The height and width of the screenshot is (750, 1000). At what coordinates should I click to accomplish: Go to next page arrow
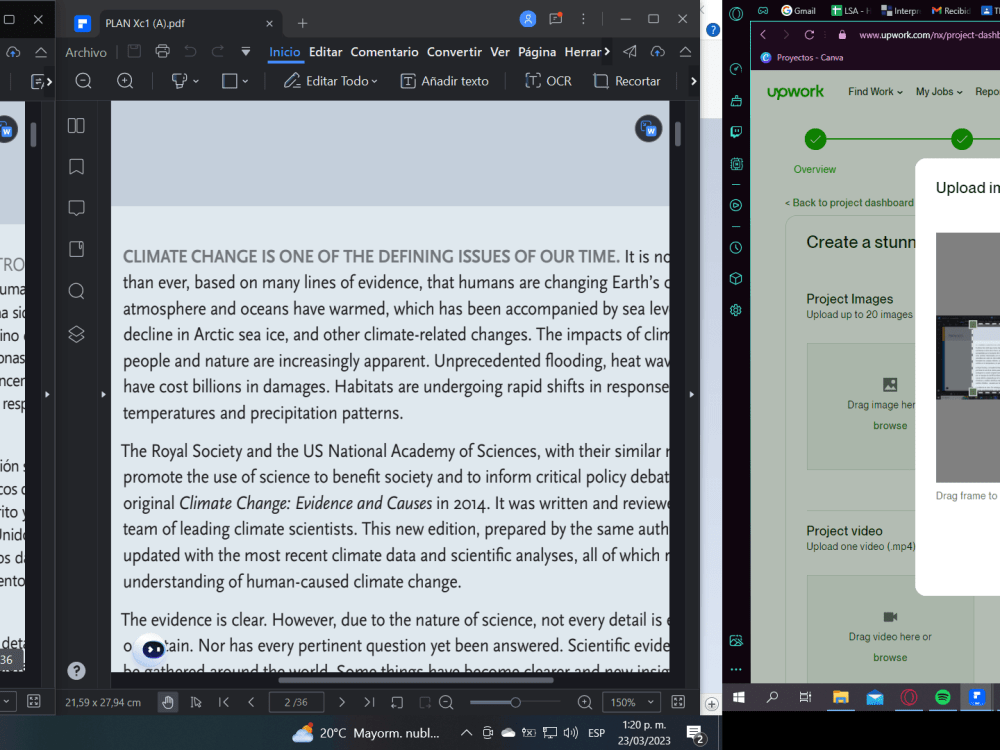342,702
